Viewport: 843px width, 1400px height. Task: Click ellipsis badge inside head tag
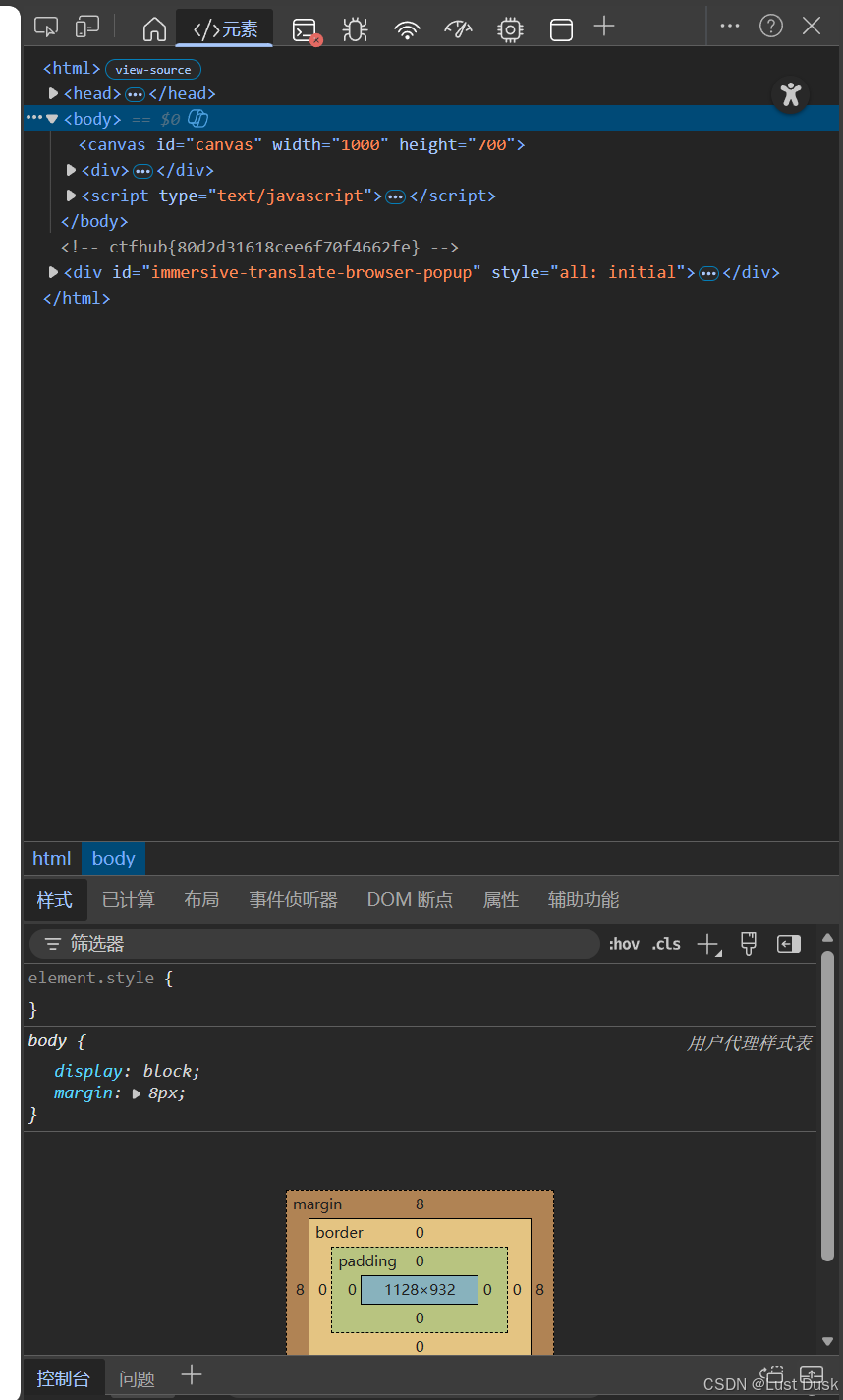[x=135, y=94]
